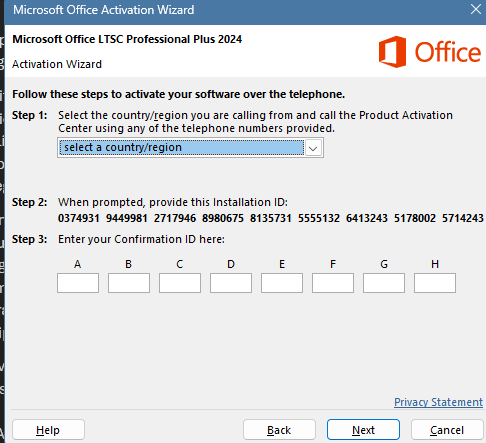Click Confirmation ID field D

click(x=231, y=283)
